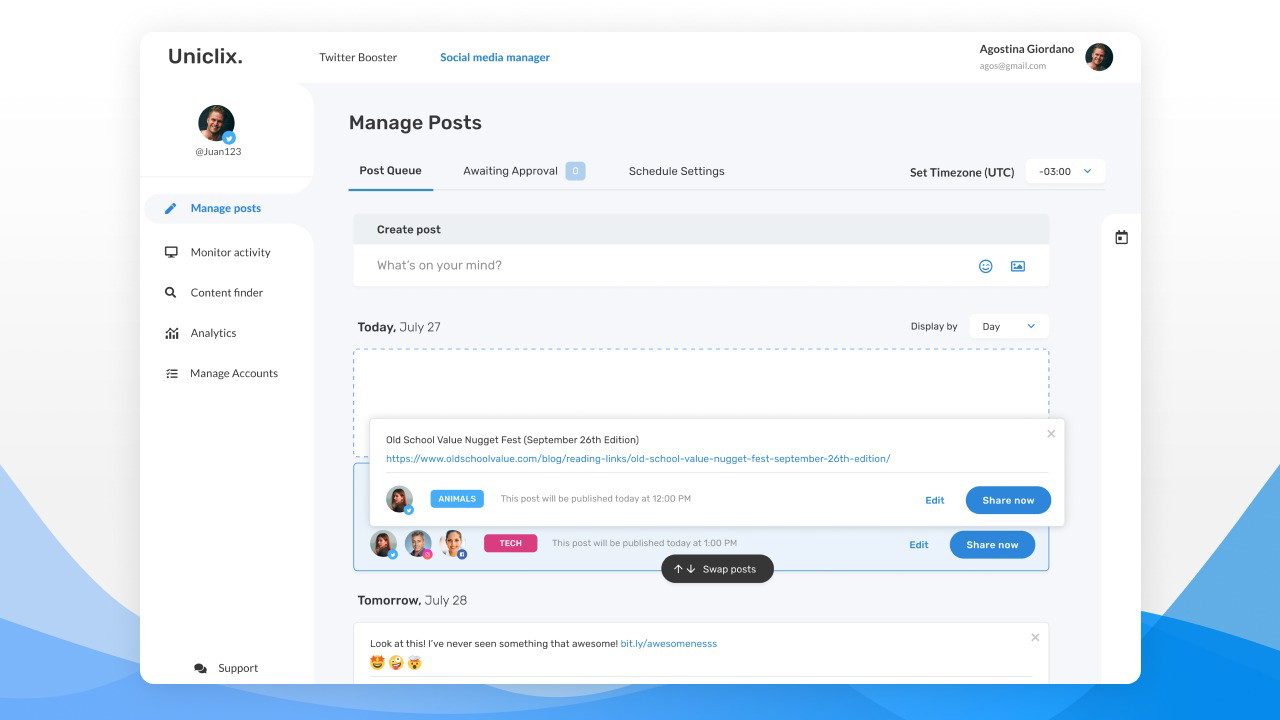The width and height of the screenshot is (1280, 720).
Task: Select Twitter Booster in top navigation
Action: [x=358, y=57]
